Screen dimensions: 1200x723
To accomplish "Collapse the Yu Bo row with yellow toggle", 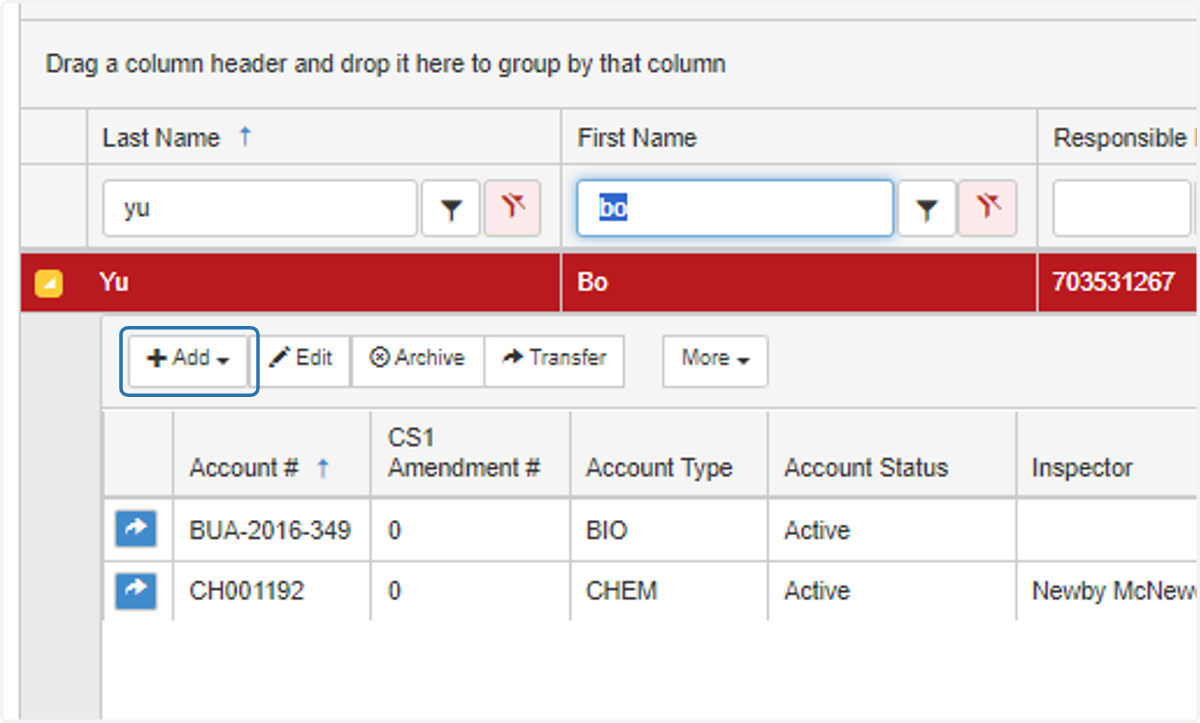I will point(48,283).
